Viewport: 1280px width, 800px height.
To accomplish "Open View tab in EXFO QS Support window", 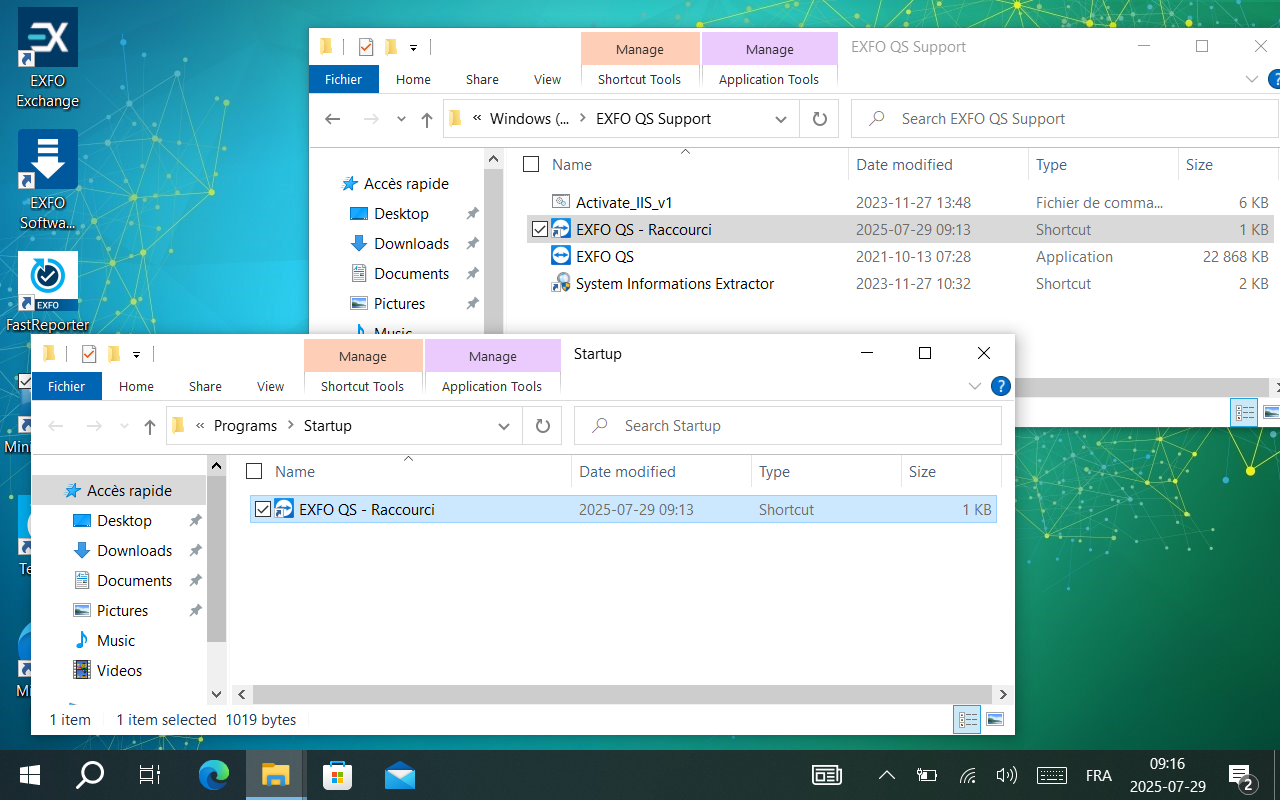I will 547,79.
